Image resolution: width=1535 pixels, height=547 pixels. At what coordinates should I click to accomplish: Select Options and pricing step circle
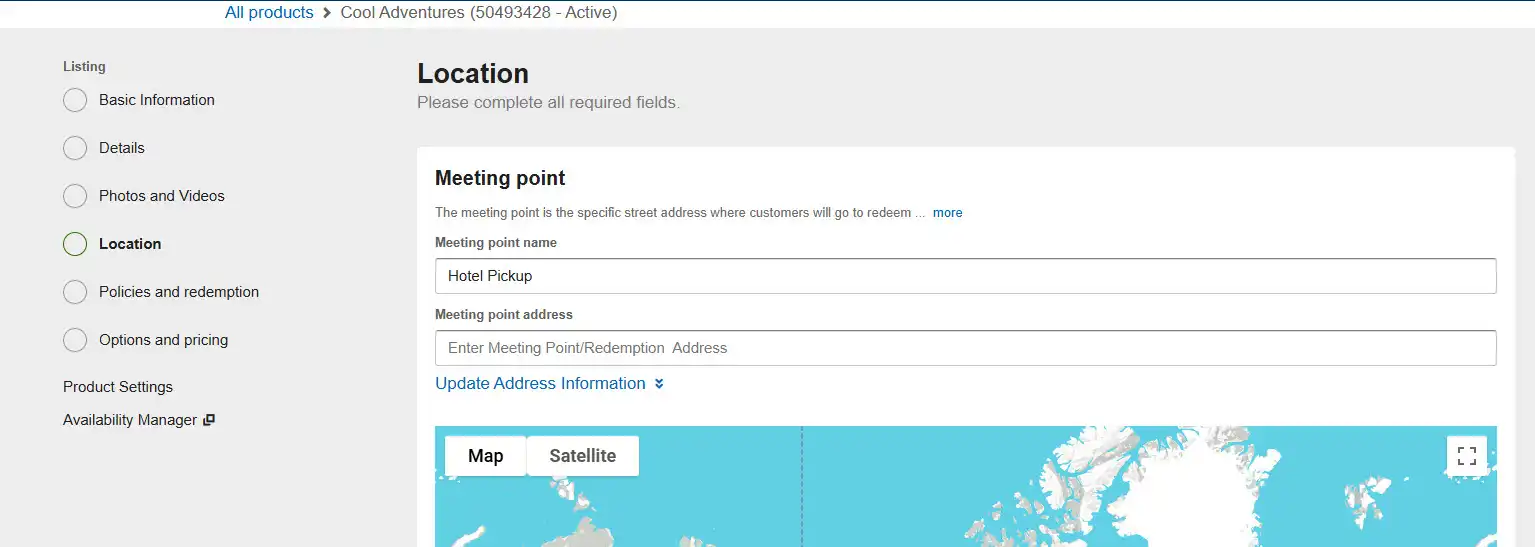click(x=75, y=340)
